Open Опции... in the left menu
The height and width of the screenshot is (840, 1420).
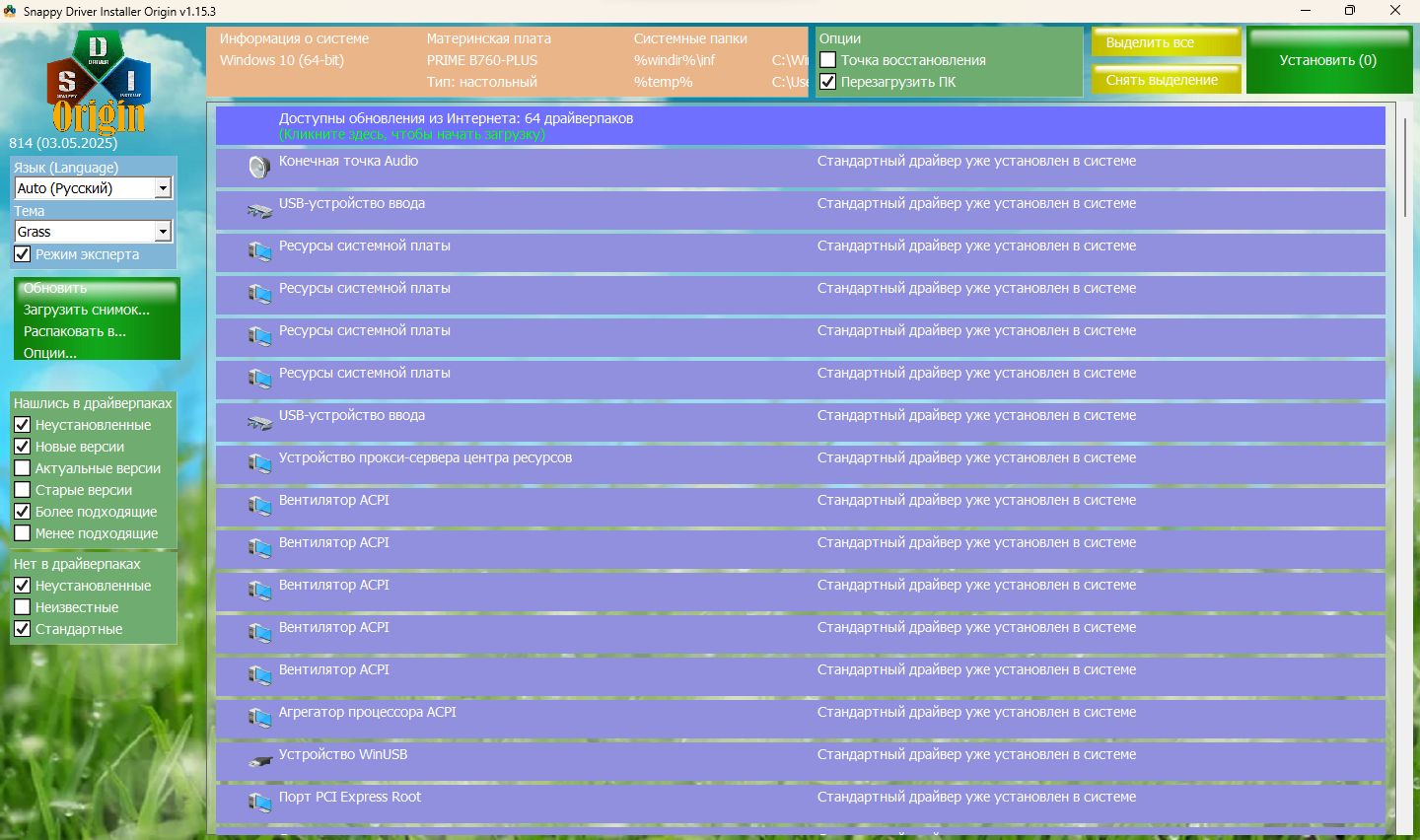pyautogui.click(x=50, y=353)
